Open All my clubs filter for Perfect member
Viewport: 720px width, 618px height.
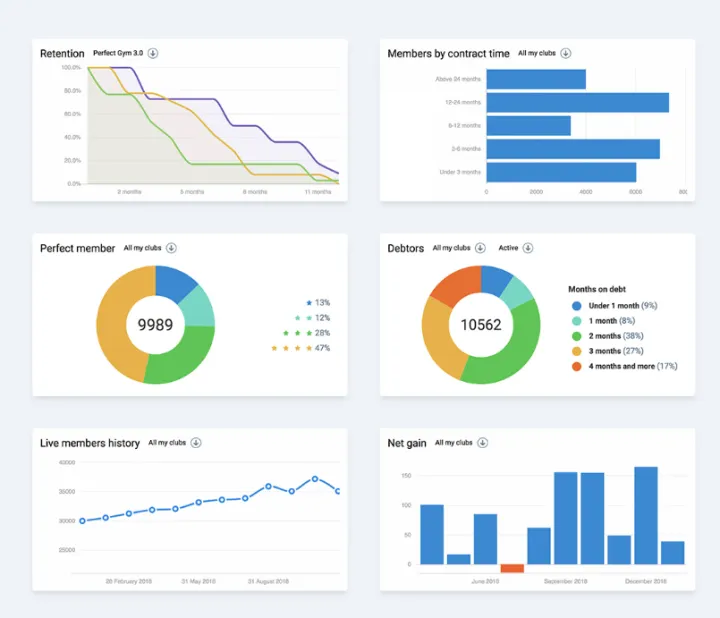171,247
